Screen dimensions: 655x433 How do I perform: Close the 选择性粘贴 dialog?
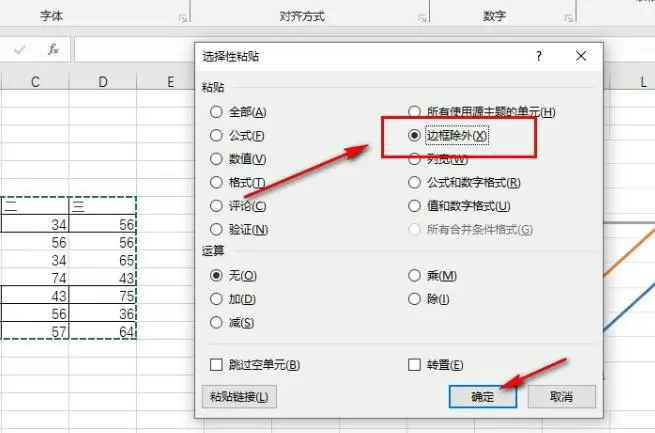coord(581,56)
